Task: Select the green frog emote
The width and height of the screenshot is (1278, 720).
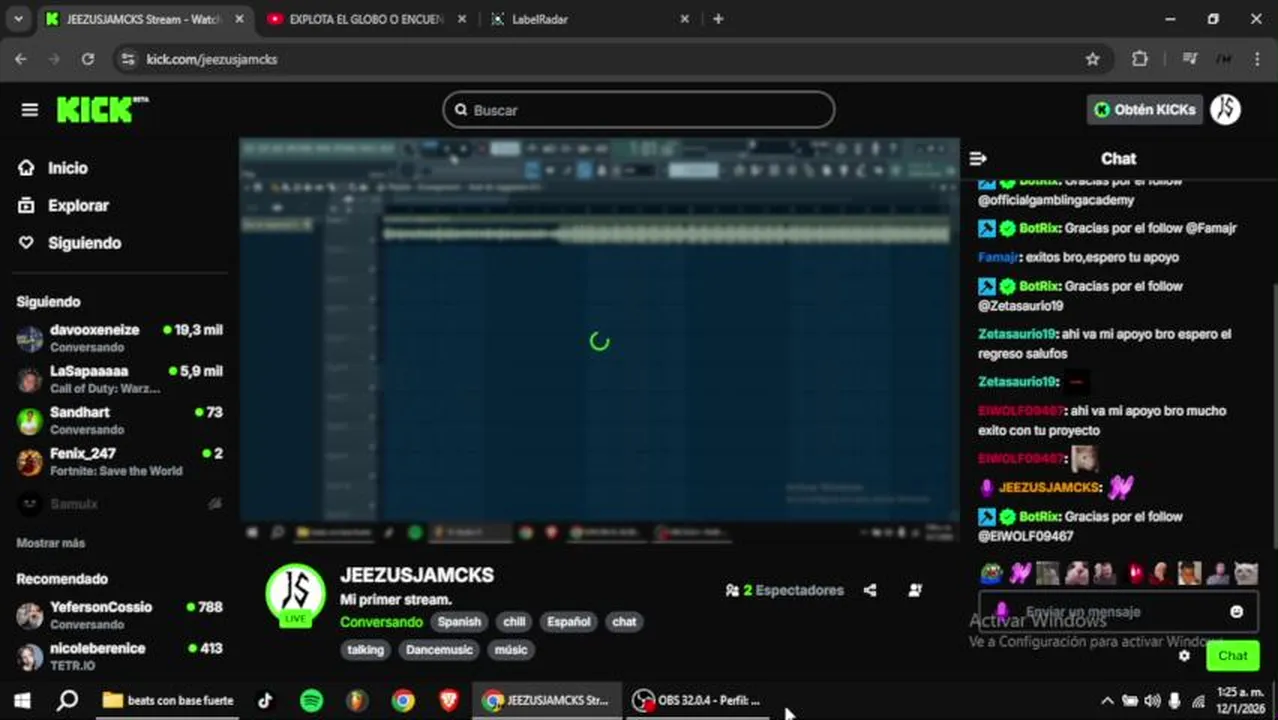Action: (990, 573)
